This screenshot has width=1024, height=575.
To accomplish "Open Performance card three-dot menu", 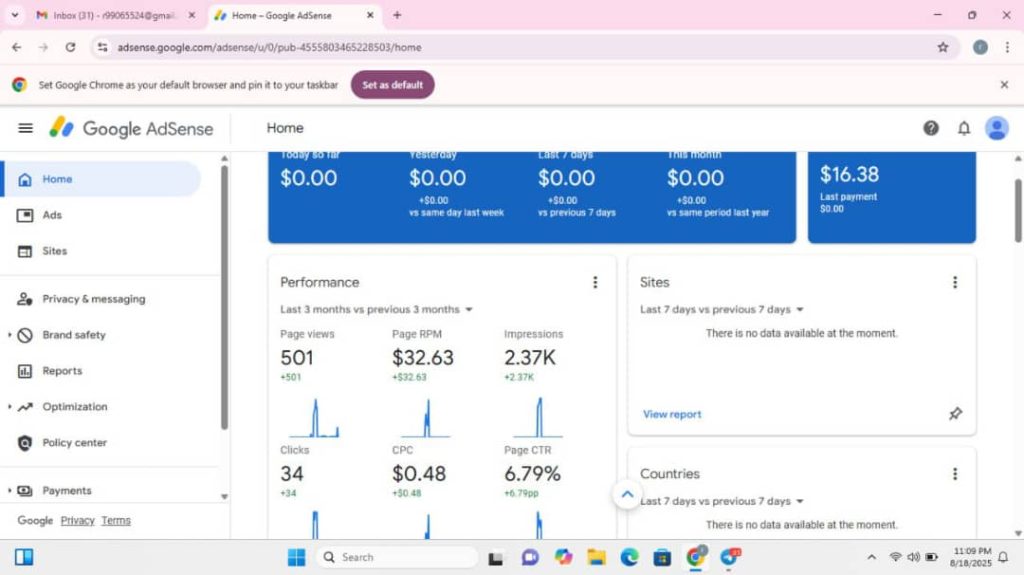I will [x=595, y=283].
